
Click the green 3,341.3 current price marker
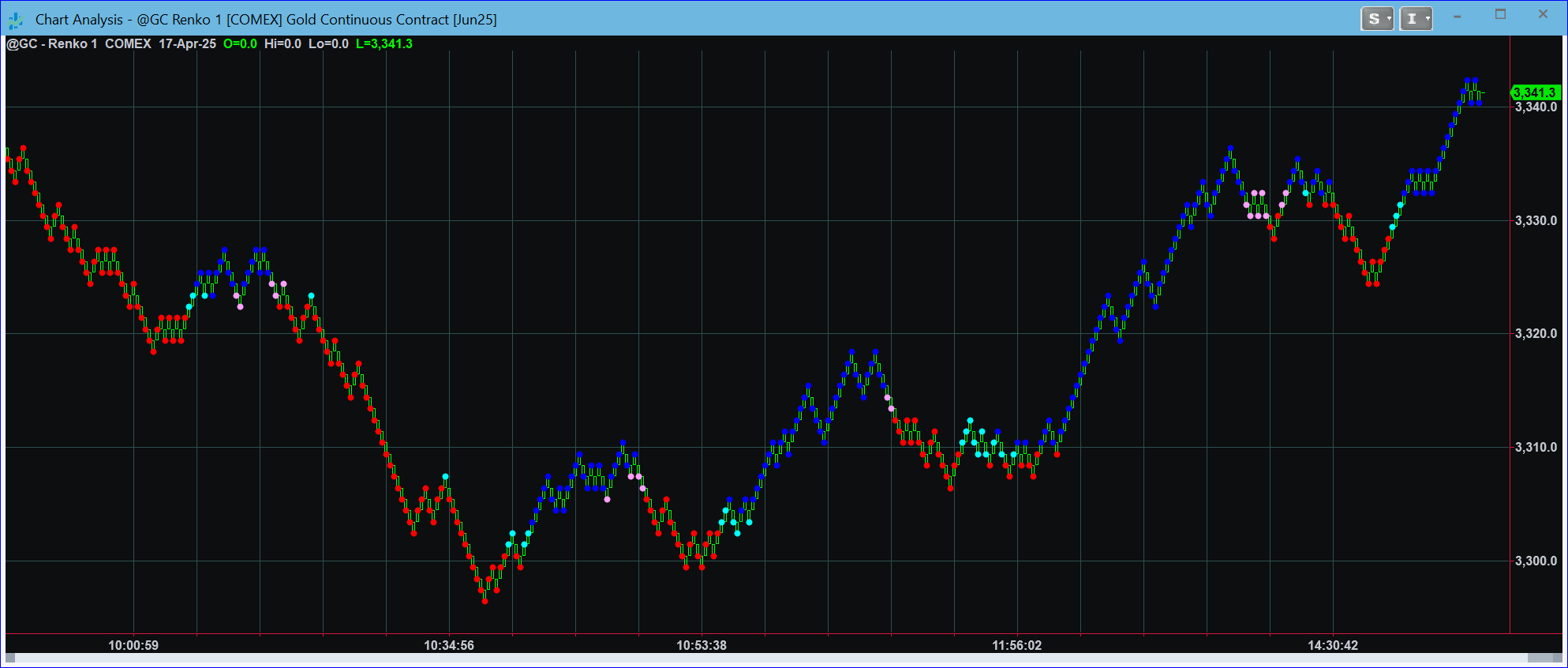click(x=1536, y=93)
